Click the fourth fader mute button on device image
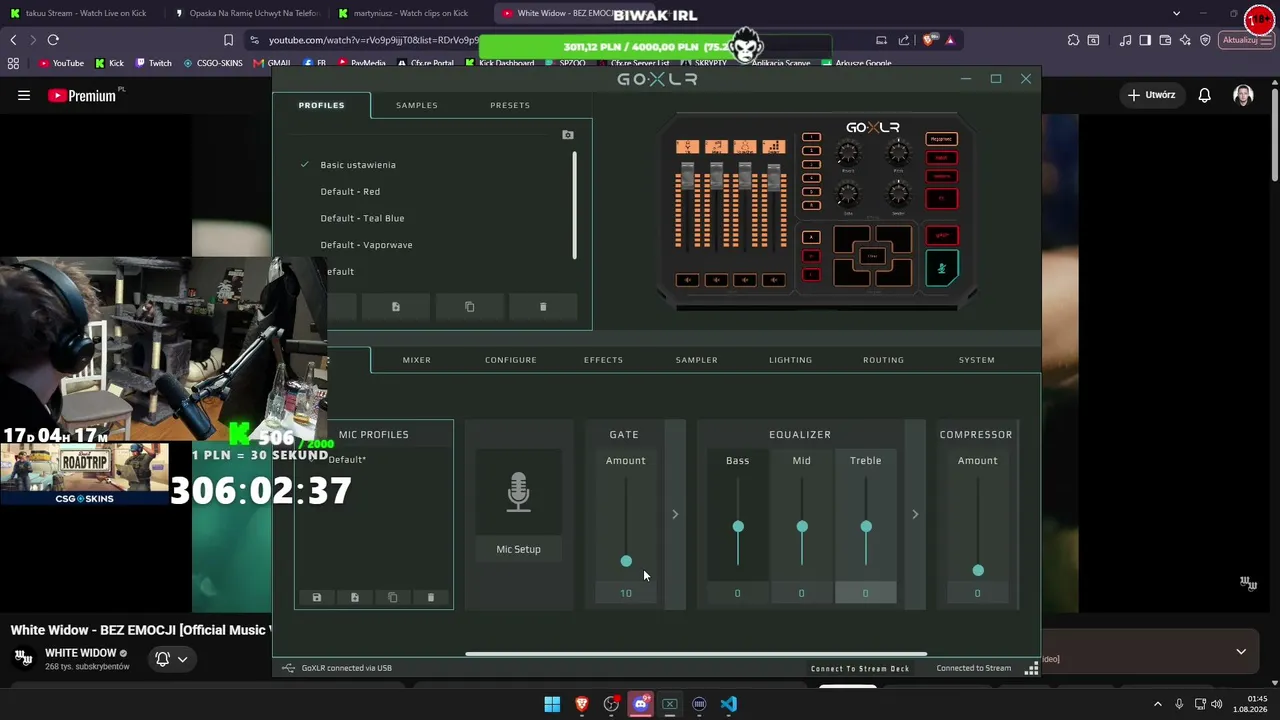The height and width of the screenshot is (720, 1280). point(773,280)
